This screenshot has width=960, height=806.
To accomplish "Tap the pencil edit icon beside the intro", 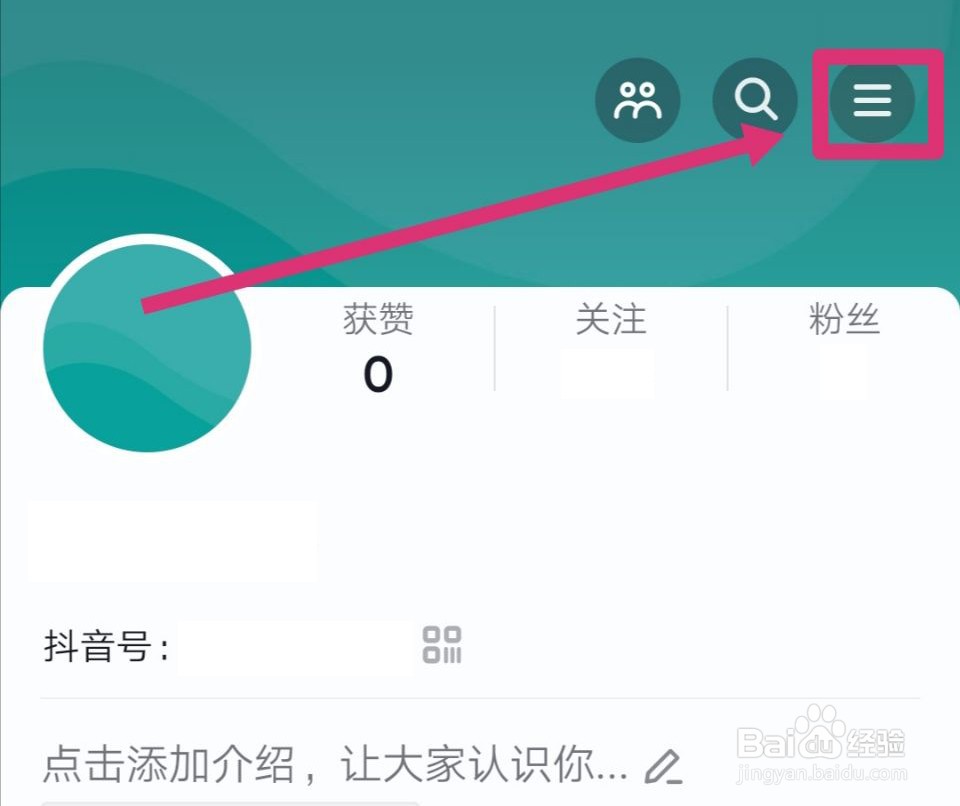I will click(664, 766).
